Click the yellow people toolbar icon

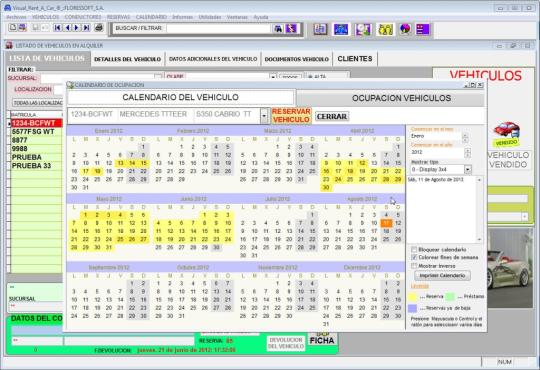pos(385,30)
